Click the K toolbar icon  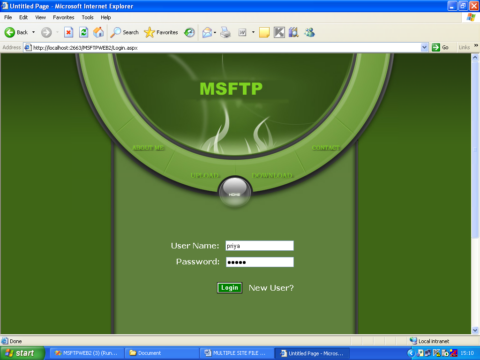(x=279, y=32)
